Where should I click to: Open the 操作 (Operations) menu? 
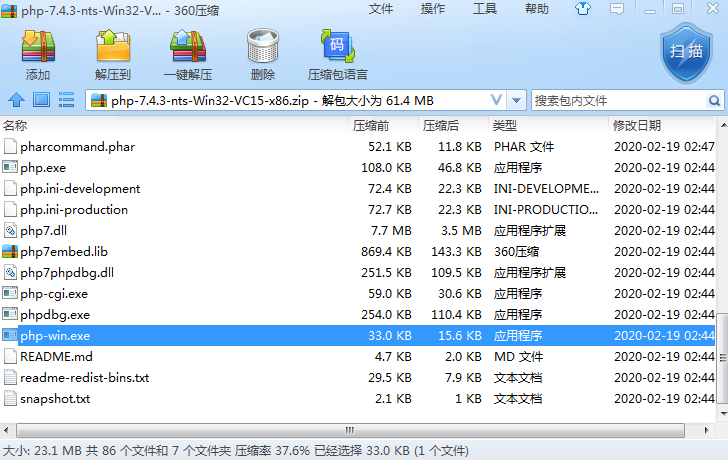point(433,9)
